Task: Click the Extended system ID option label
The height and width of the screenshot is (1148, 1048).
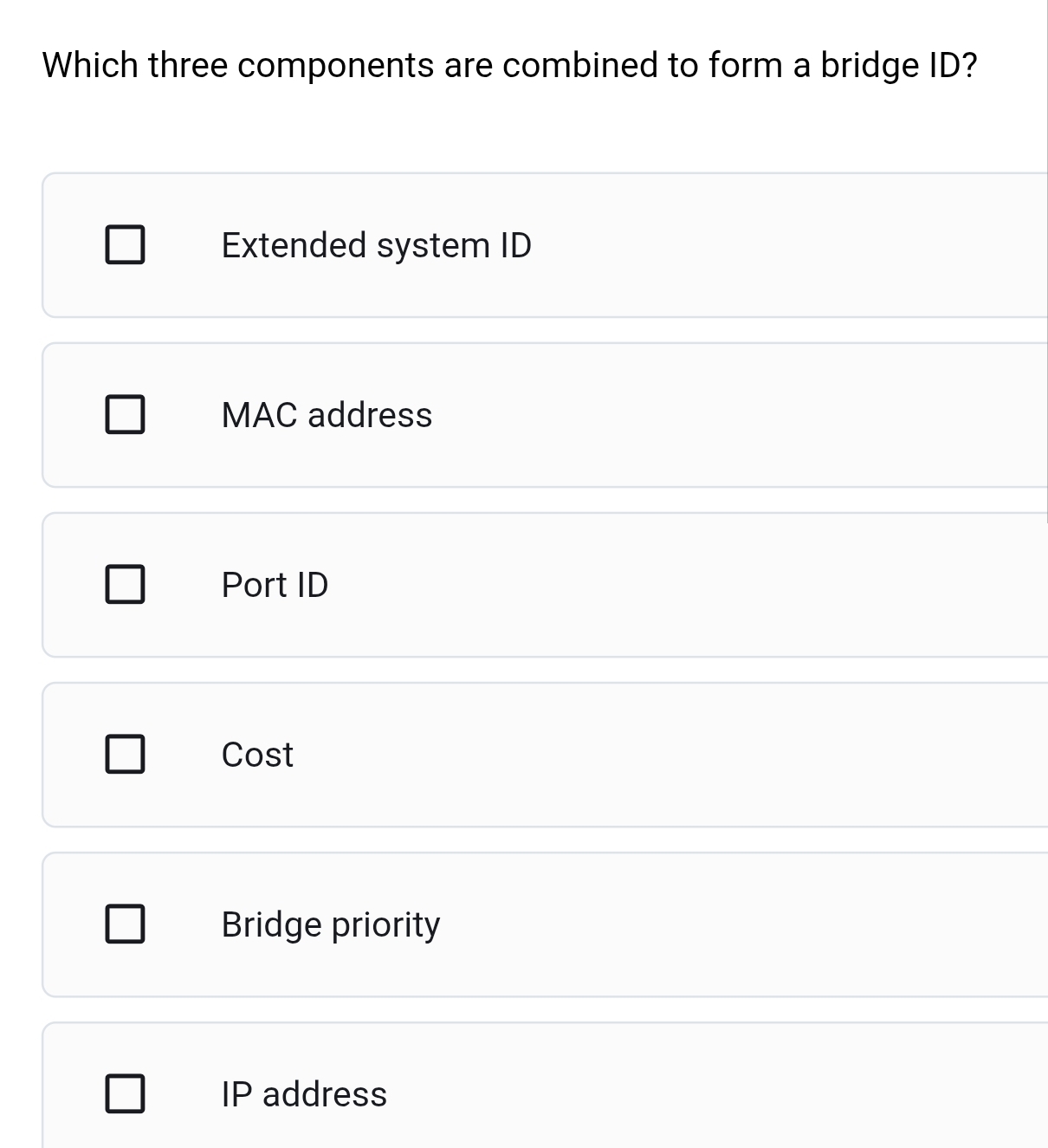Action: click(x=376, y=245)
